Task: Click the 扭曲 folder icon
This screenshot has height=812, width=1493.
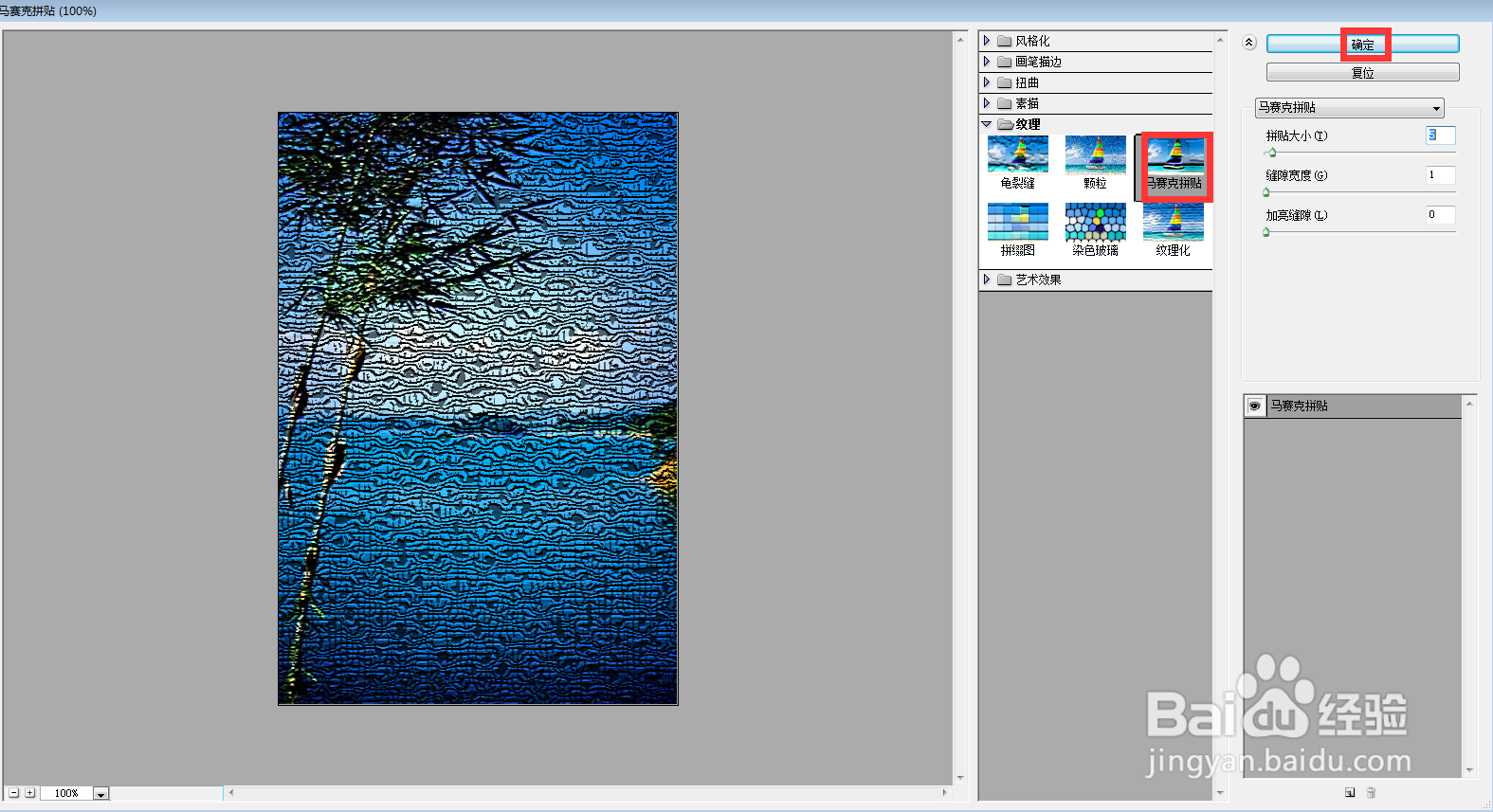Action: (1004, 82)
